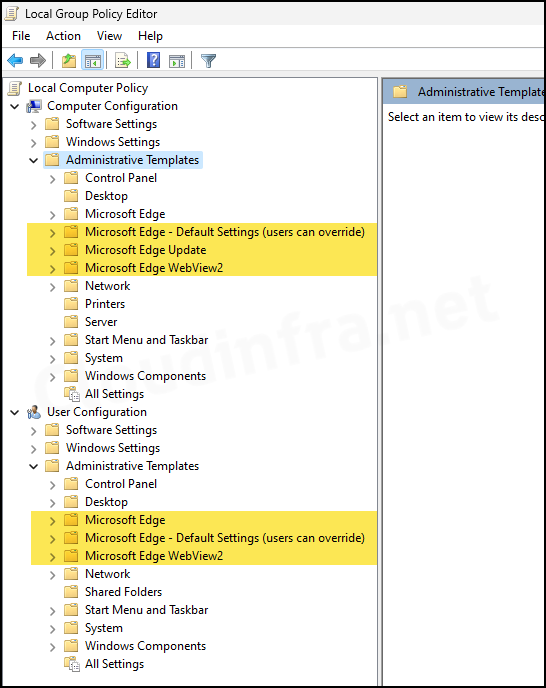The image size is (546, 688).
Task: Click the Up one level folder icon
Action: pyautogui.click(x=69, y=60)
